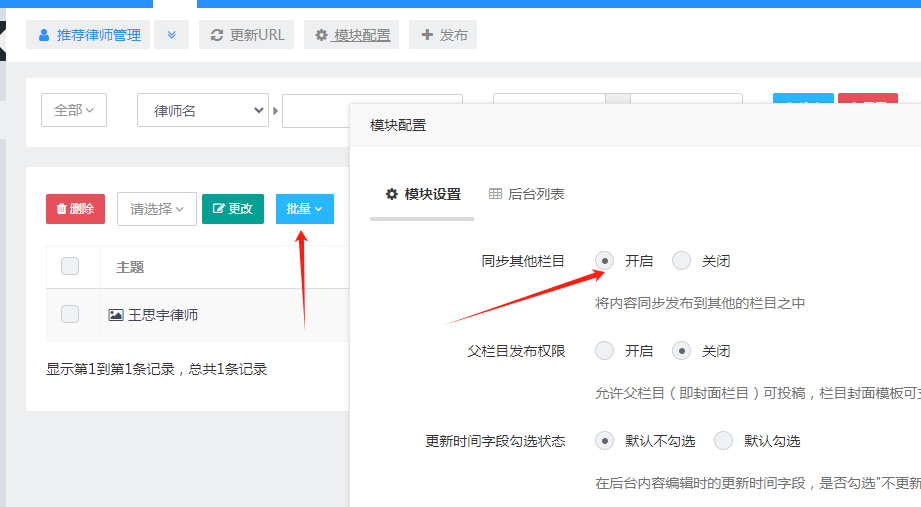Open the 律师名 field selector
Image resolution: width=921 pixels, height=507 pixels.
(x=203, y=110)
